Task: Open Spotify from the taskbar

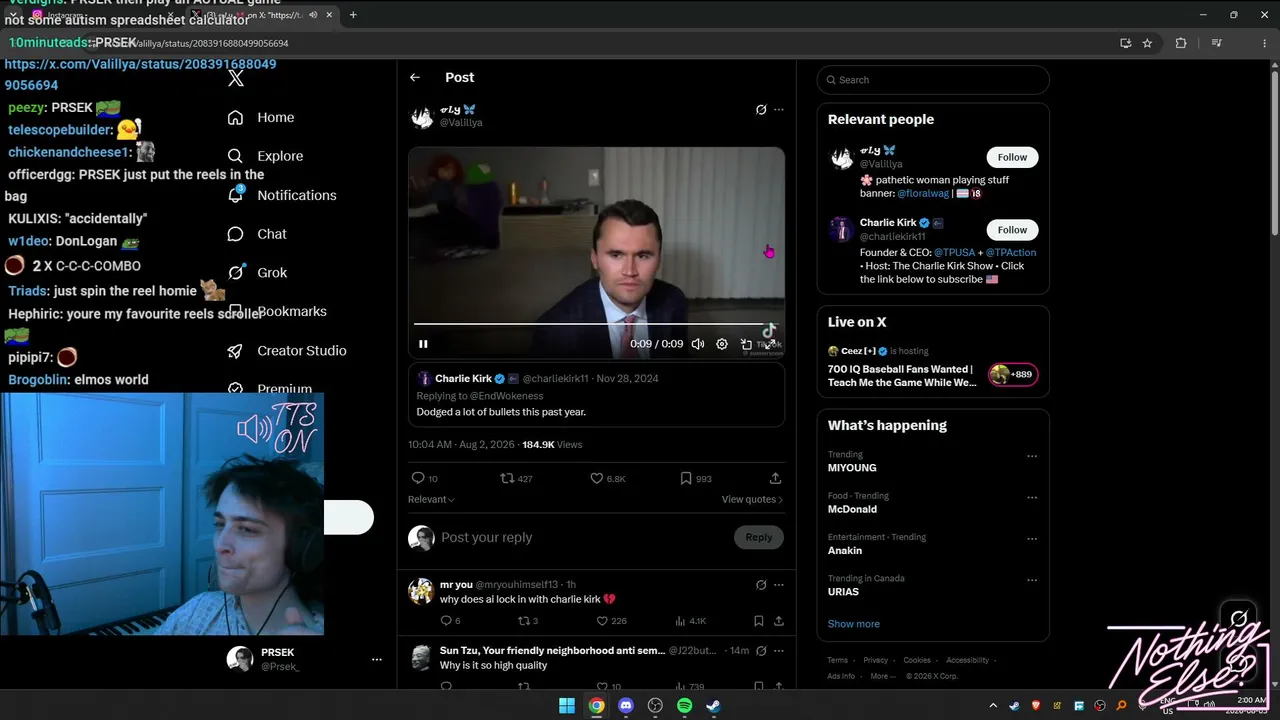Action: [684, 706]
